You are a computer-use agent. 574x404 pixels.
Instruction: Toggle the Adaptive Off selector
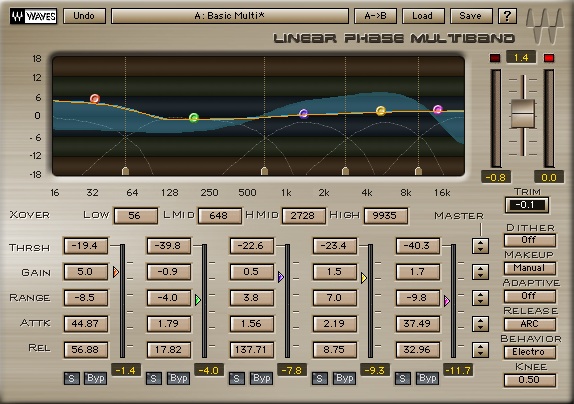(x=530, y=296)
